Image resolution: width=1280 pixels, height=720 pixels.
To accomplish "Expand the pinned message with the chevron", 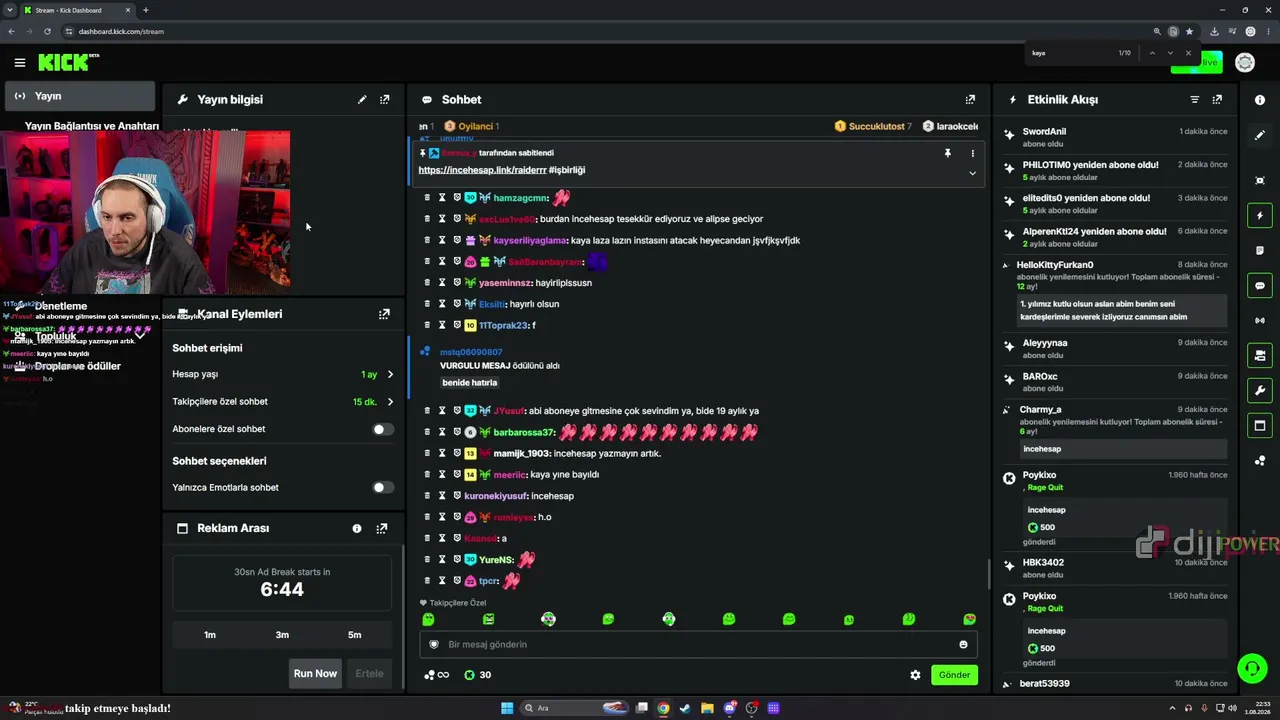I will pyautogui.click(x=972, y=173).
